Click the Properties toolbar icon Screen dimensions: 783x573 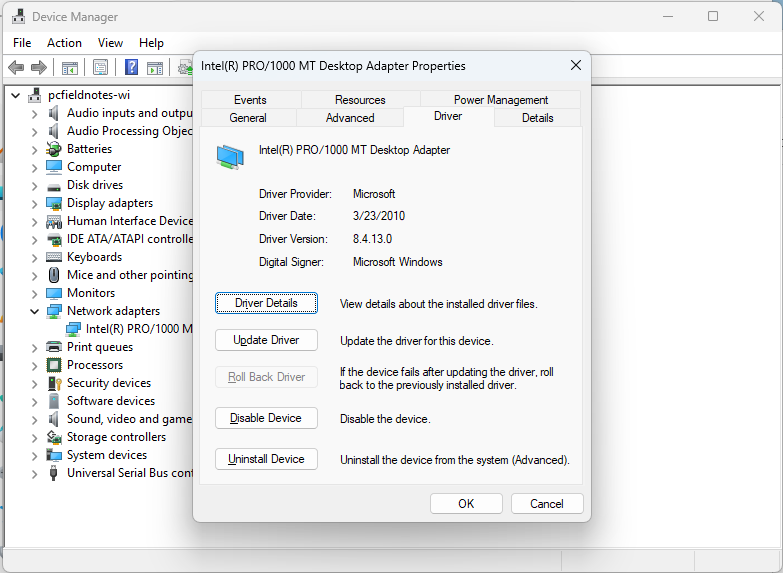(x=100, y=67)
